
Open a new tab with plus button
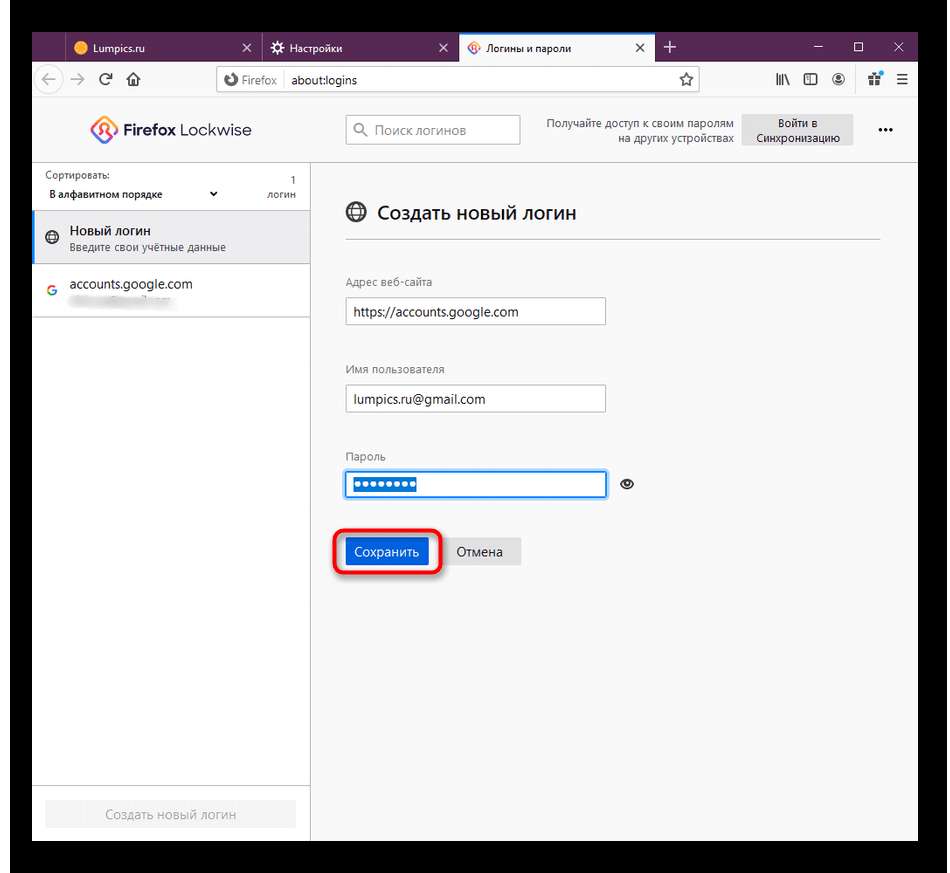[669, 47]
